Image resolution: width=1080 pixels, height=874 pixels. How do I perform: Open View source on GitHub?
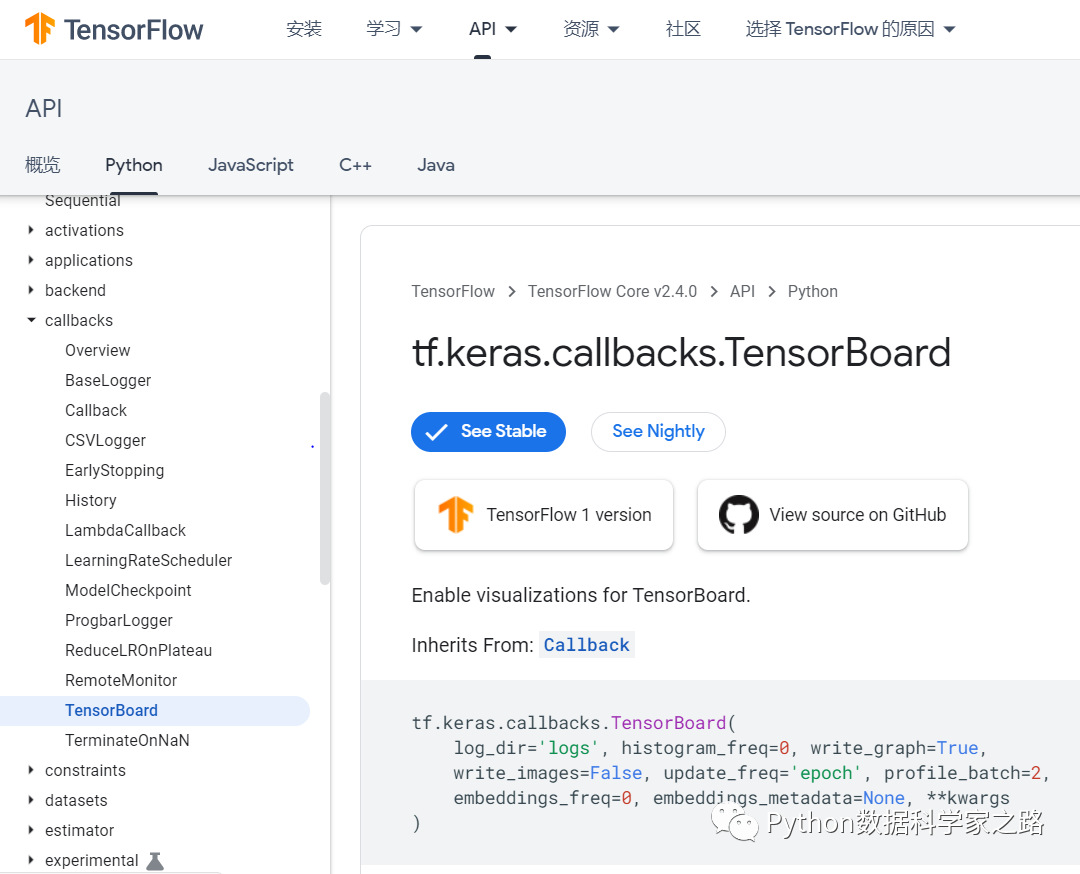click(x=833, y=514)
